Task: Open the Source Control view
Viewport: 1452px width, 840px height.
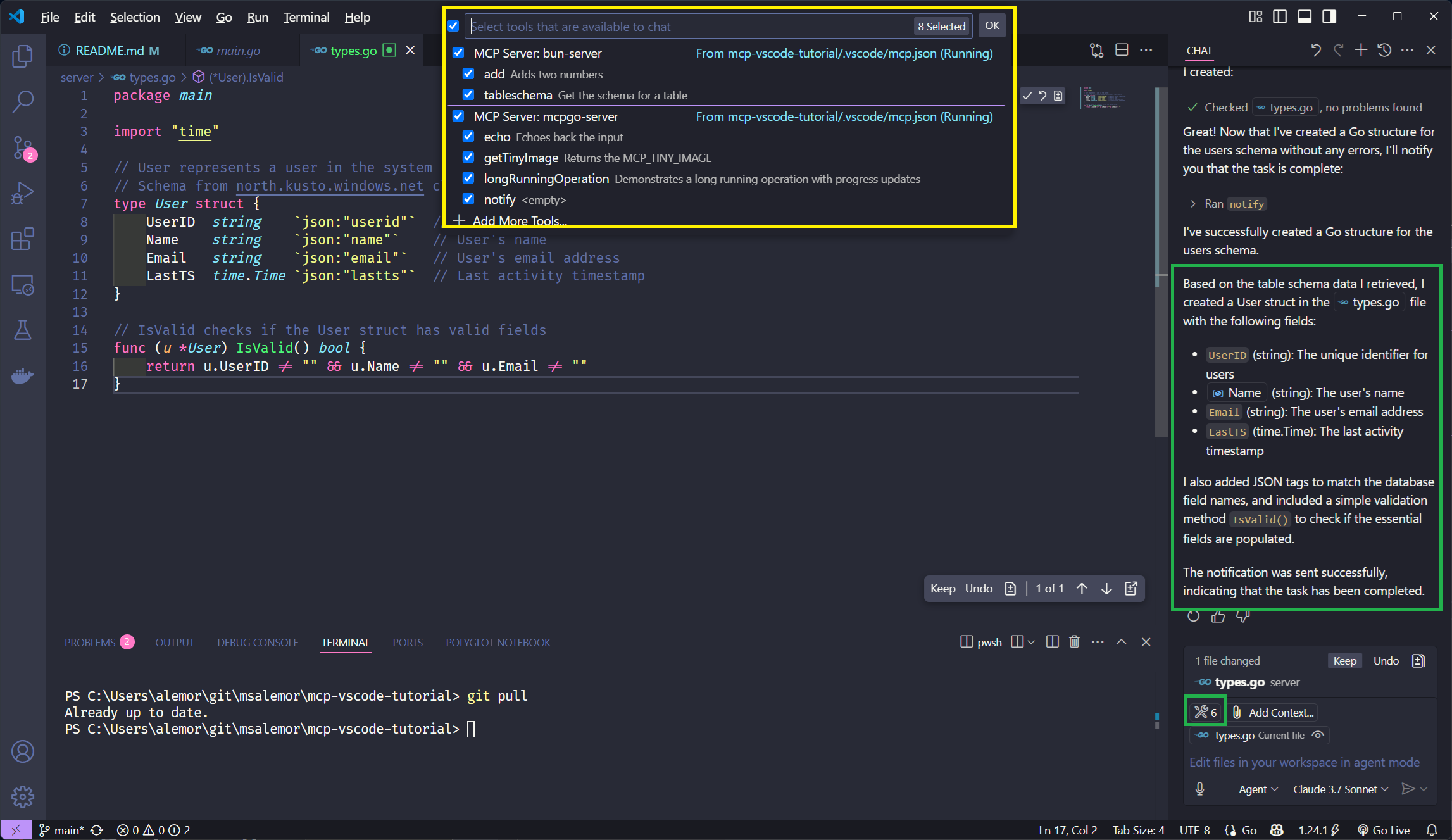Action: coord(23,147)
